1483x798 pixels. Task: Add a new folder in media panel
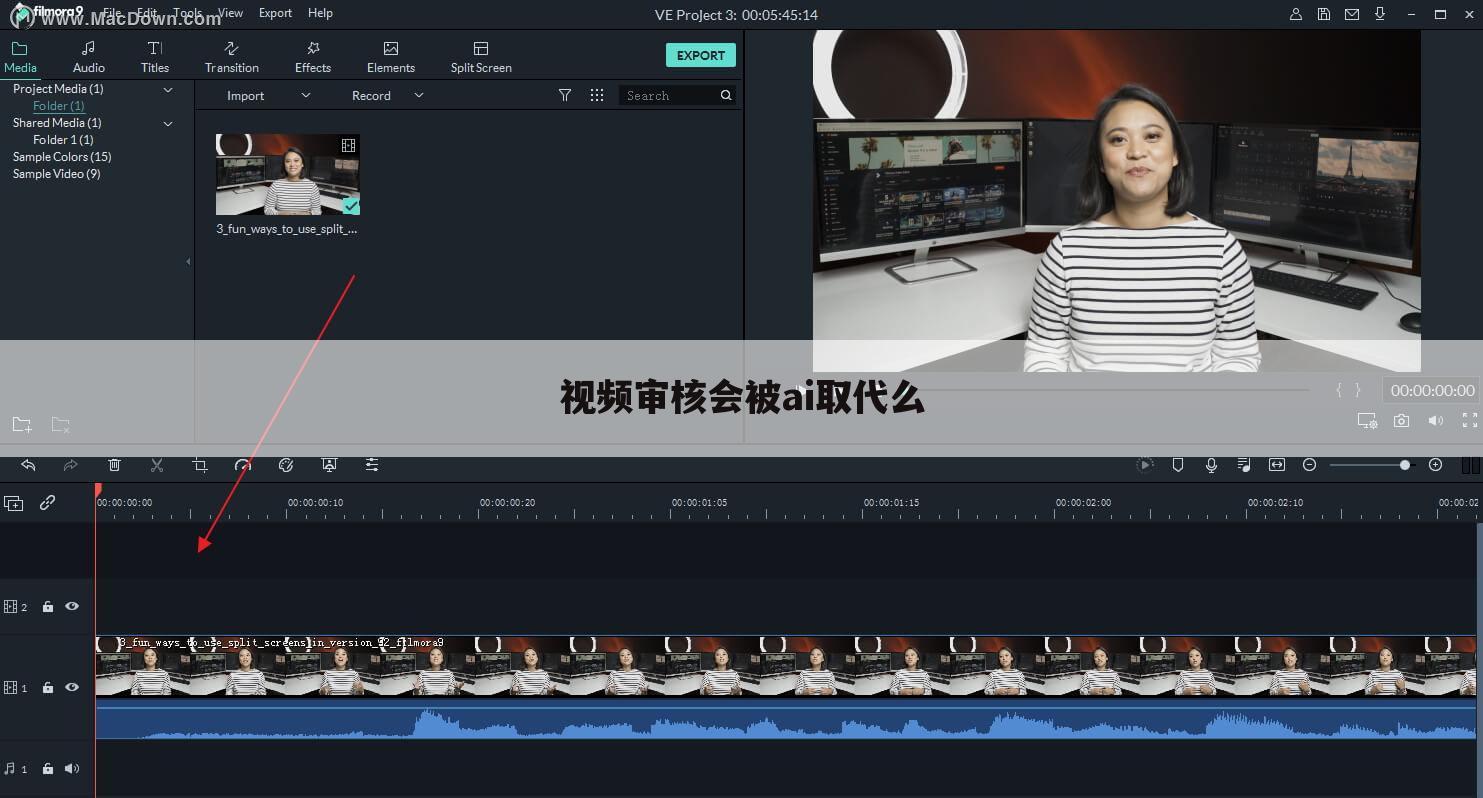pyautogui.click(x=22, y=424)
